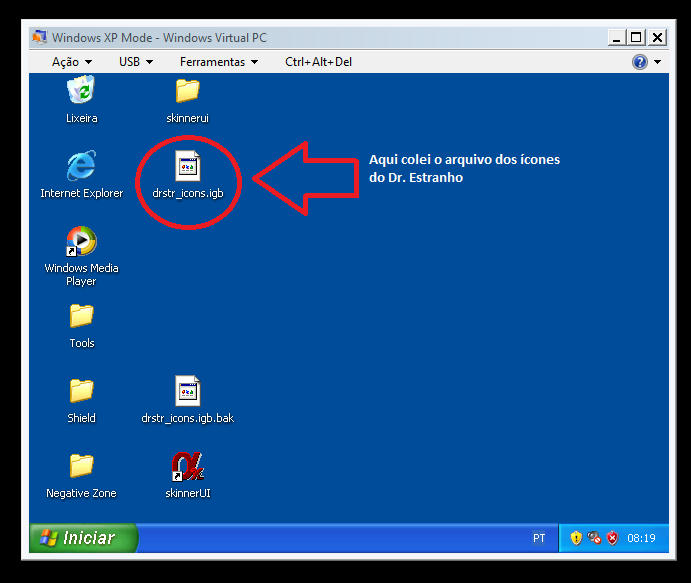Minimize the Windows XP Mode window
This screenshot has height=583, width=691.
click(x=617, y=37)
